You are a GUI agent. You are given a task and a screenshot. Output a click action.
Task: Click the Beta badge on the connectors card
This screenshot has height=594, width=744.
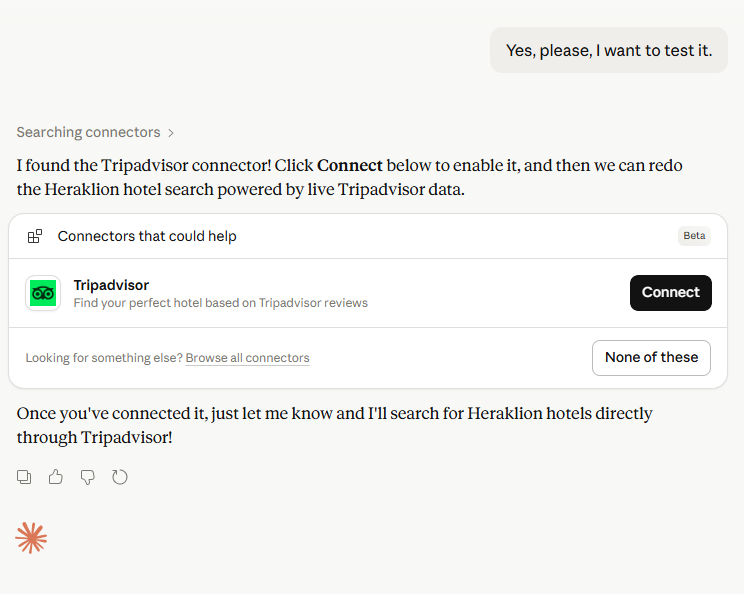click(x=694, y=236)
